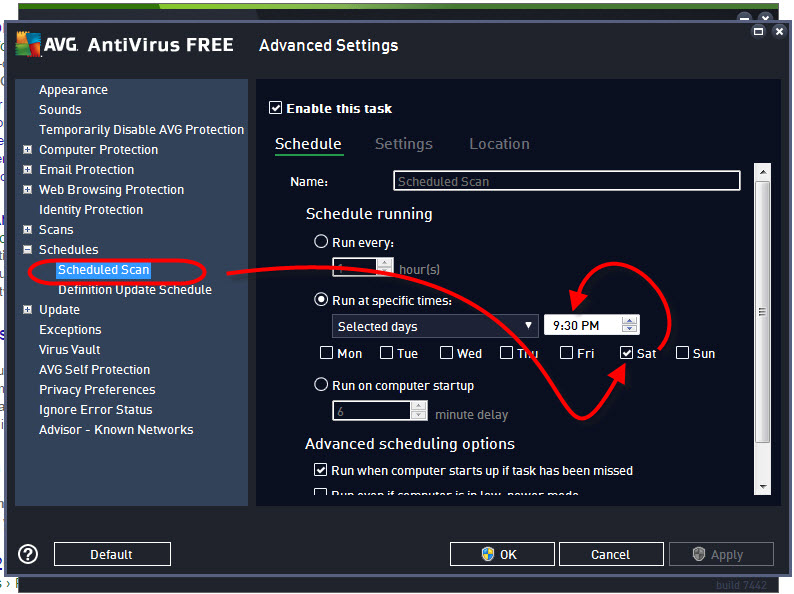Select Run on computer startup option
The width and height of the screenshot is (794, 594).
pos(321,385)
